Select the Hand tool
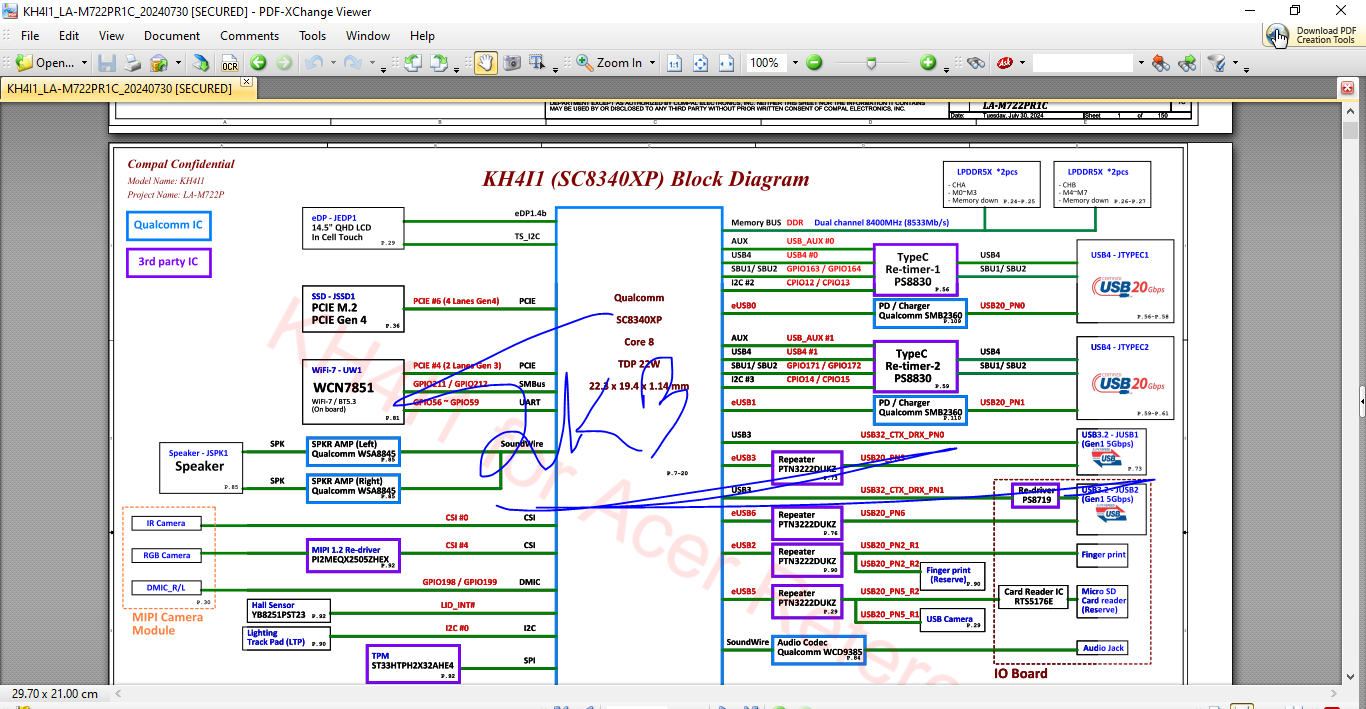The width and height of the screenshot is (1366, 709). [x=485, y=62]
